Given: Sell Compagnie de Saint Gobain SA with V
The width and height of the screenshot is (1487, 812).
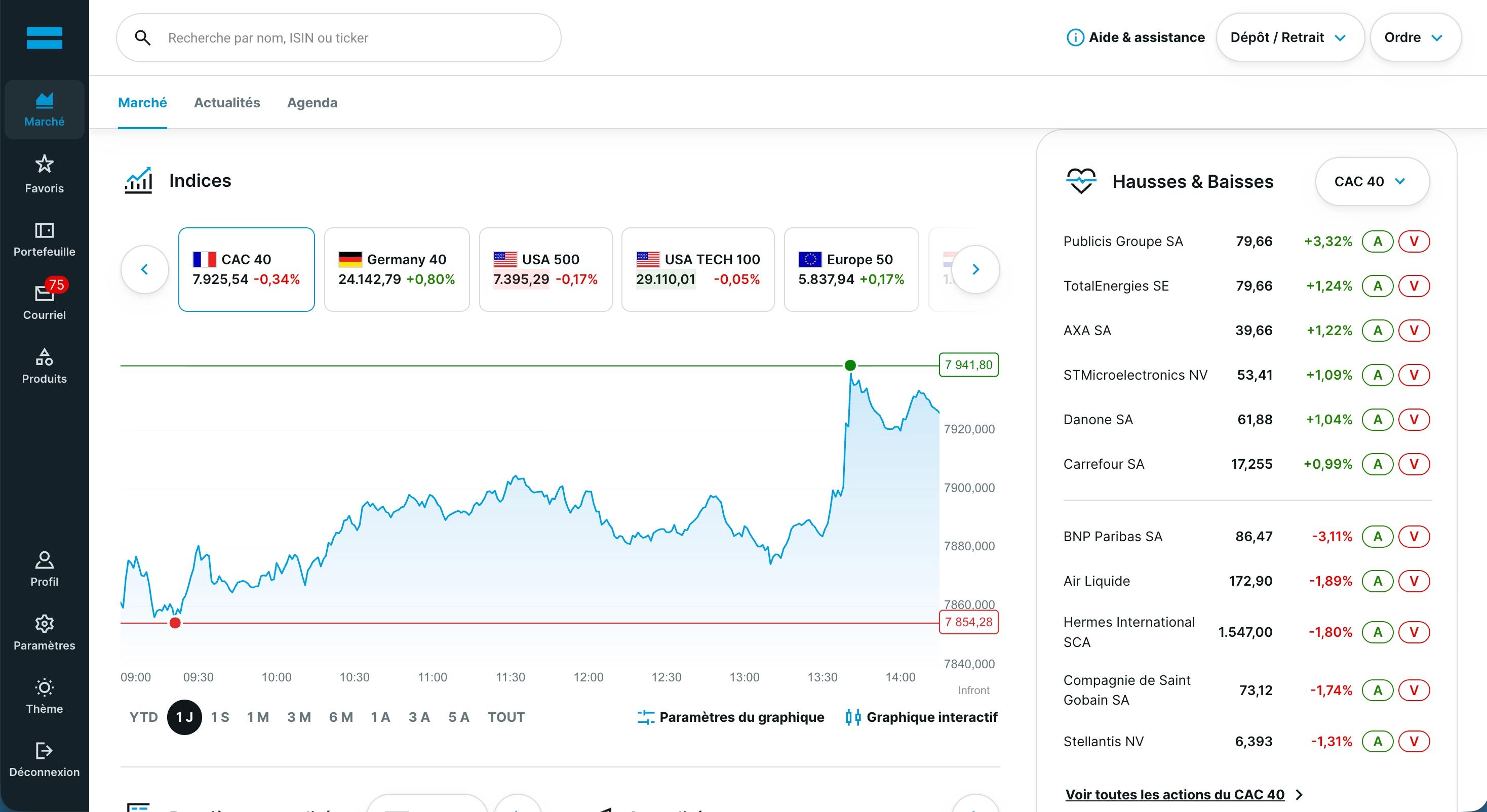Looking at the screenshot, I should point(1414,690).
